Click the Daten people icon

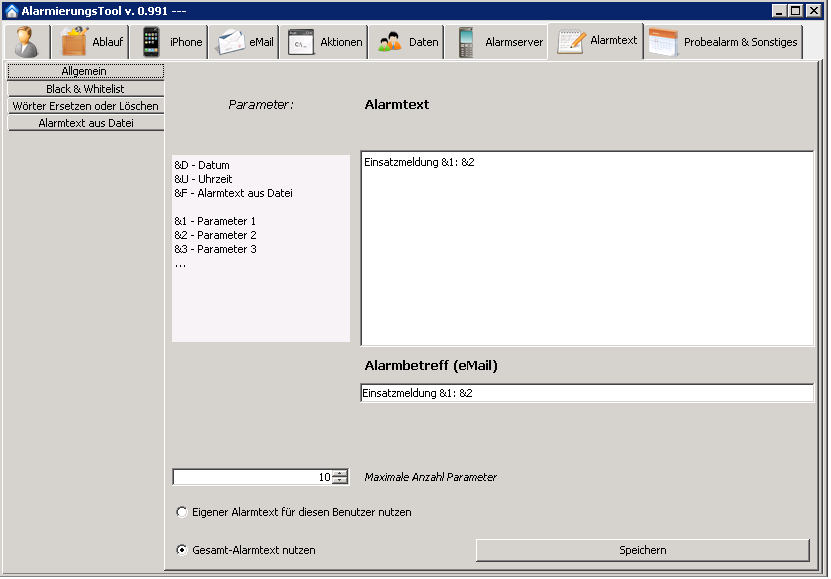point(390,42)
